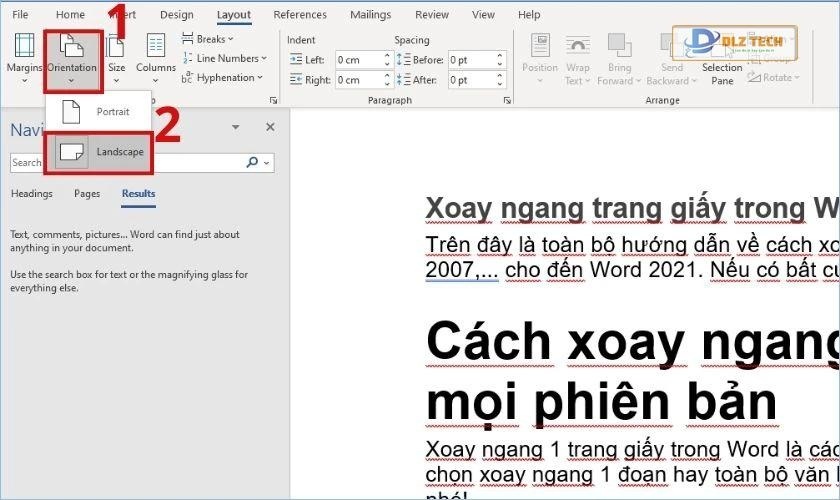Expand the Hyphenation dropdown

(x=226, y=77)
